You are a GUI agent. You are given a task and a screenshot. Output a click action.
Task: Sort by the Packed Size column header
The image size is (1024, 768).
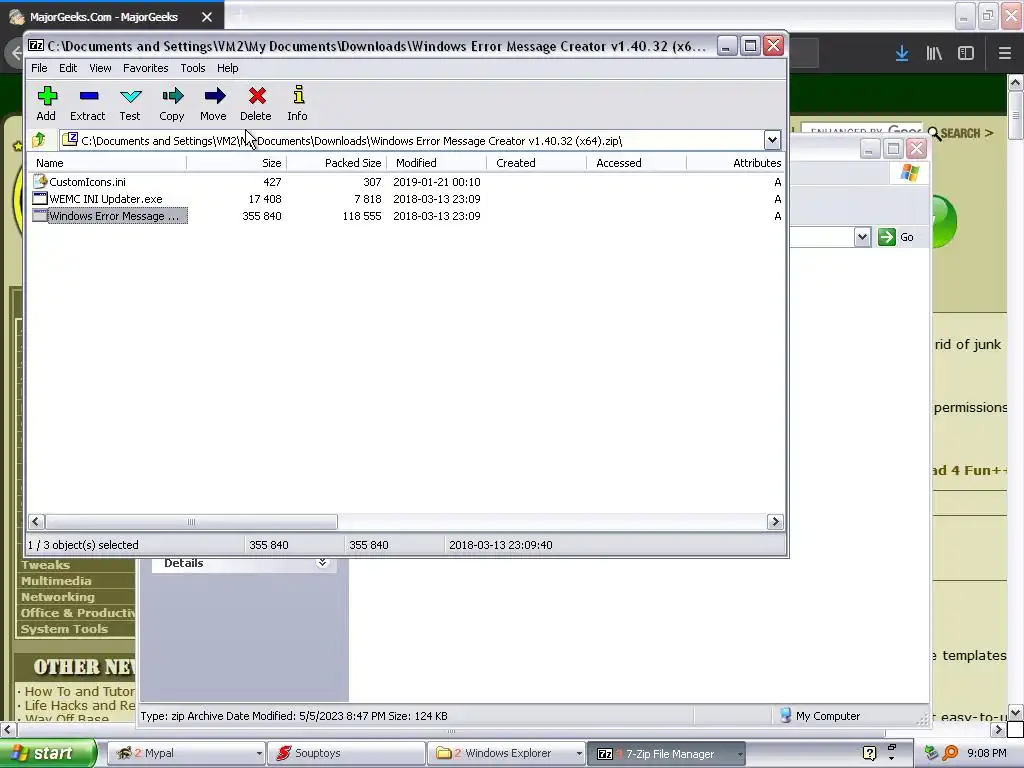pos(337,163)
